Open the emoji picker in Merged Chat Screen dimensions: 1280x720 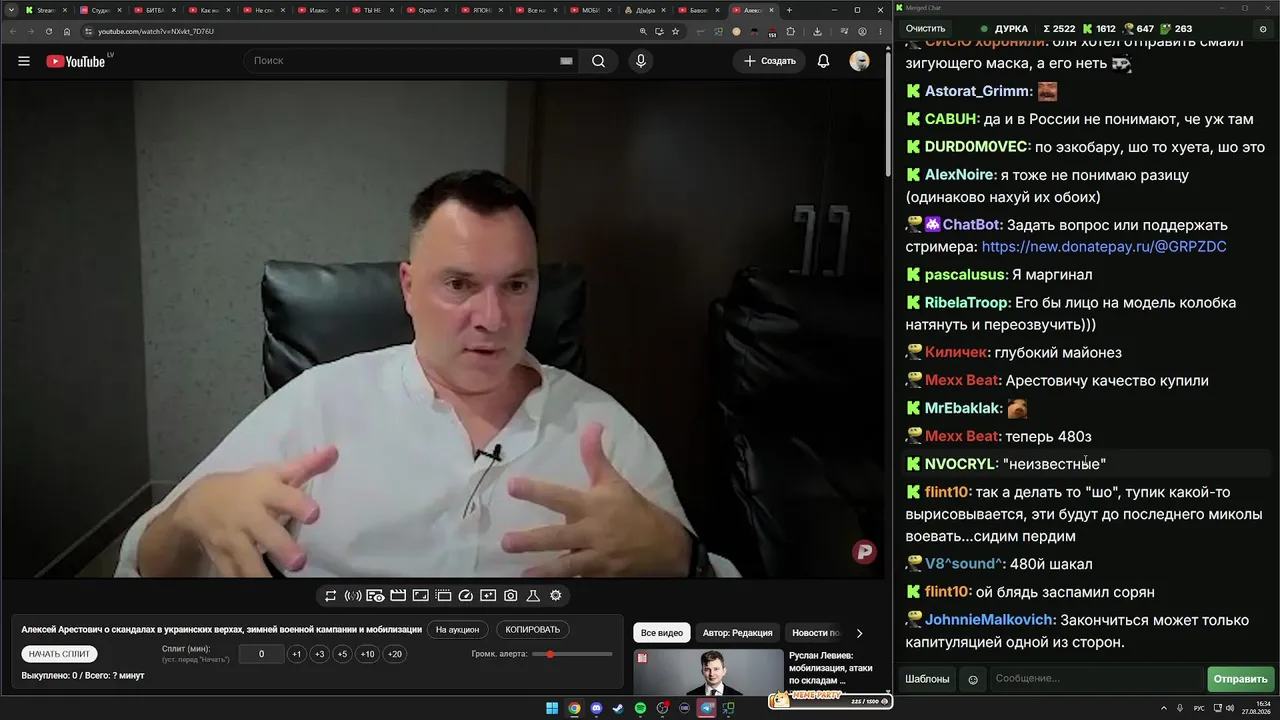(973, 680)
